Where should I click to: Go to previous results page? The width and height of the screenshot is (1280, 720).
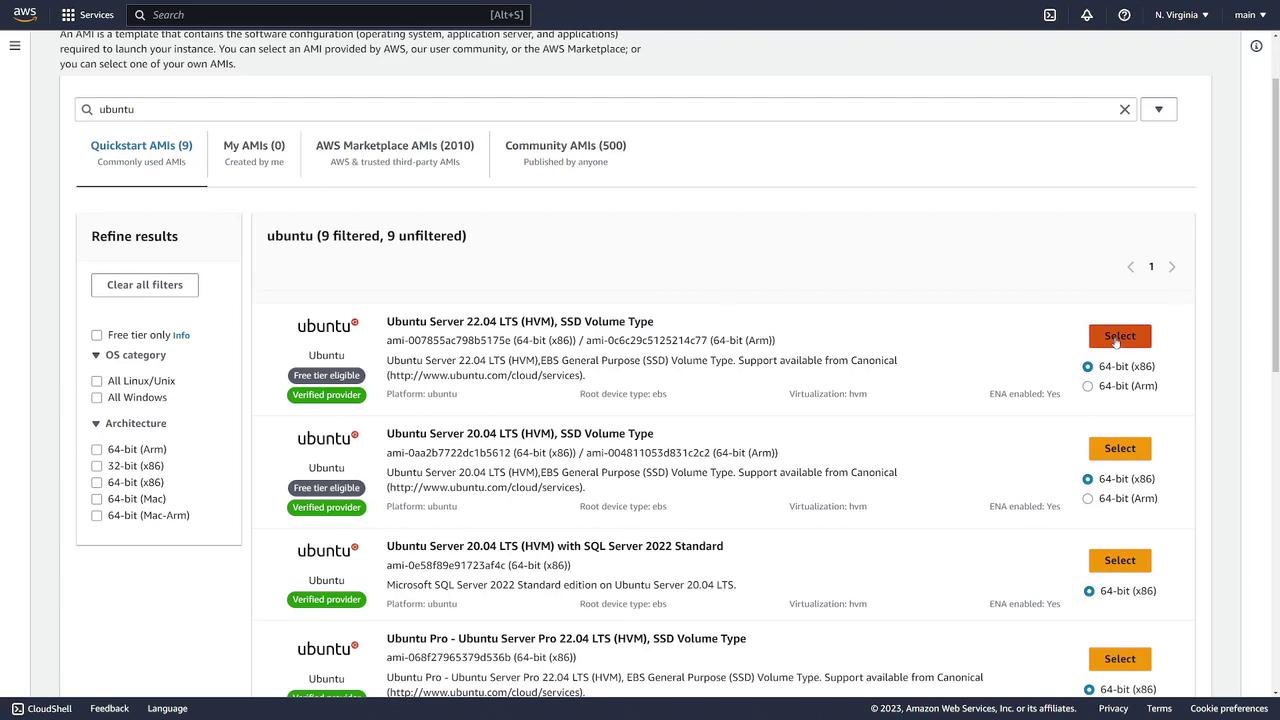1131,267
